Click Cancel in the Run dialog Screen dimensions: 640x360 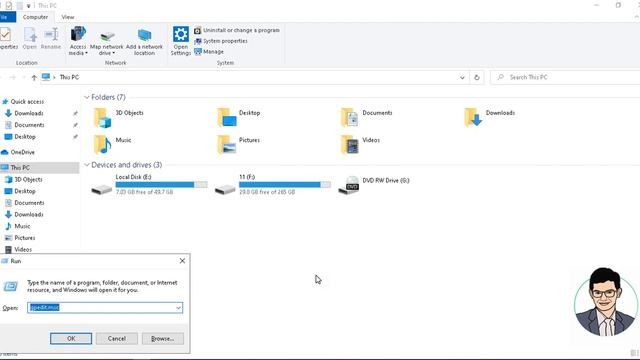click(117, 338)
